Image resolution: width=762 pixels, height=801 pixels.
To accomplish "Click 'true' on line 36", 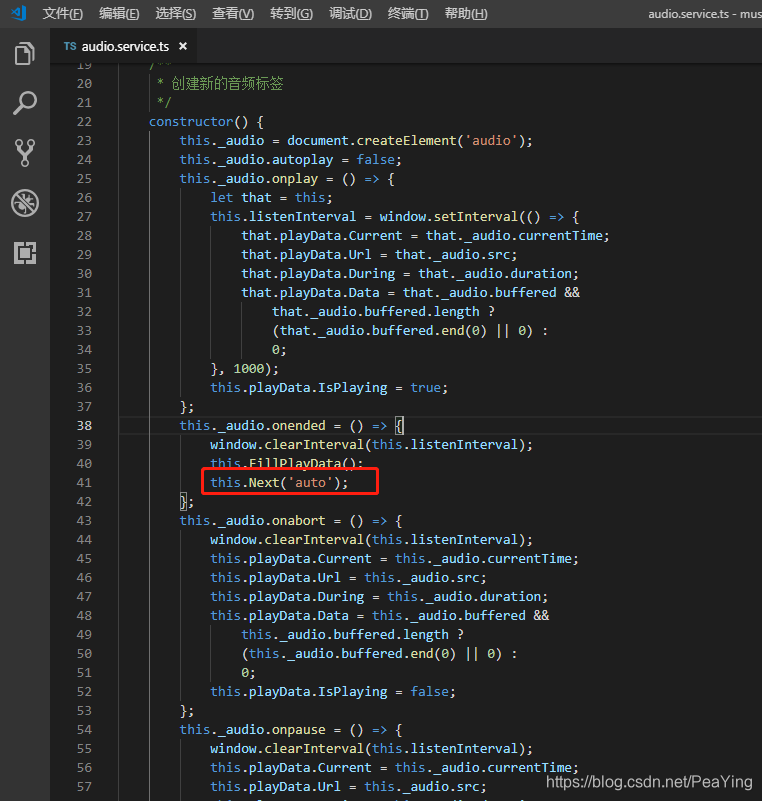I will coord(425,388).
